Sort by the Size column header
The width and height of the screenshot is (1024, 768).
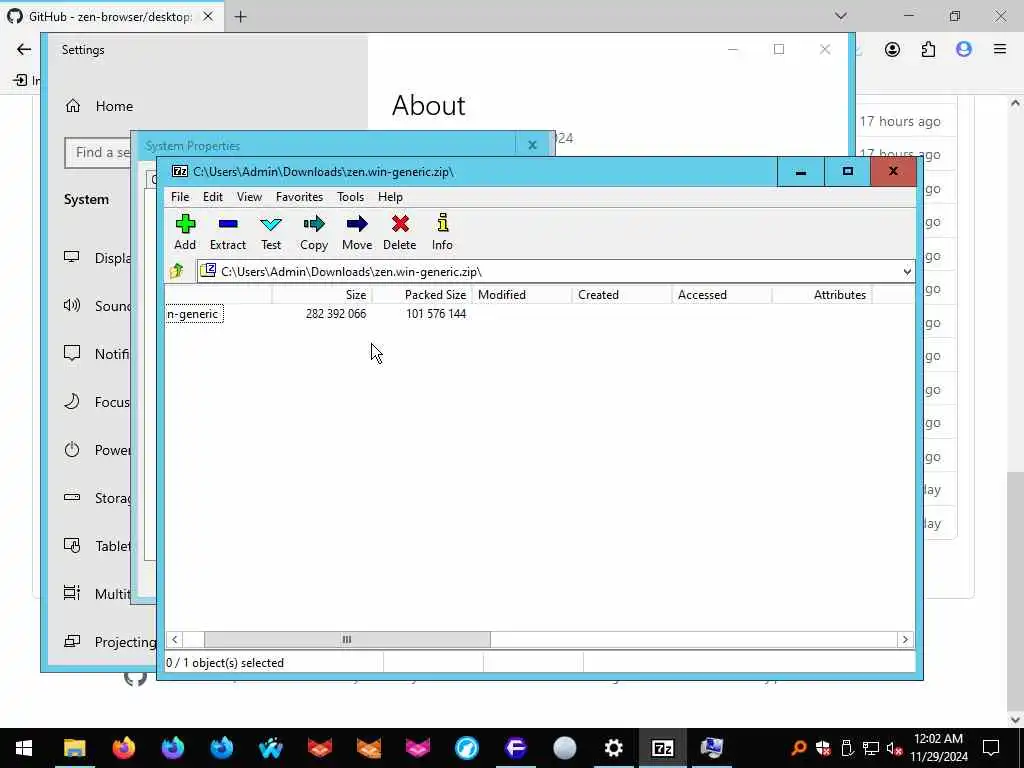click(322, 295)
